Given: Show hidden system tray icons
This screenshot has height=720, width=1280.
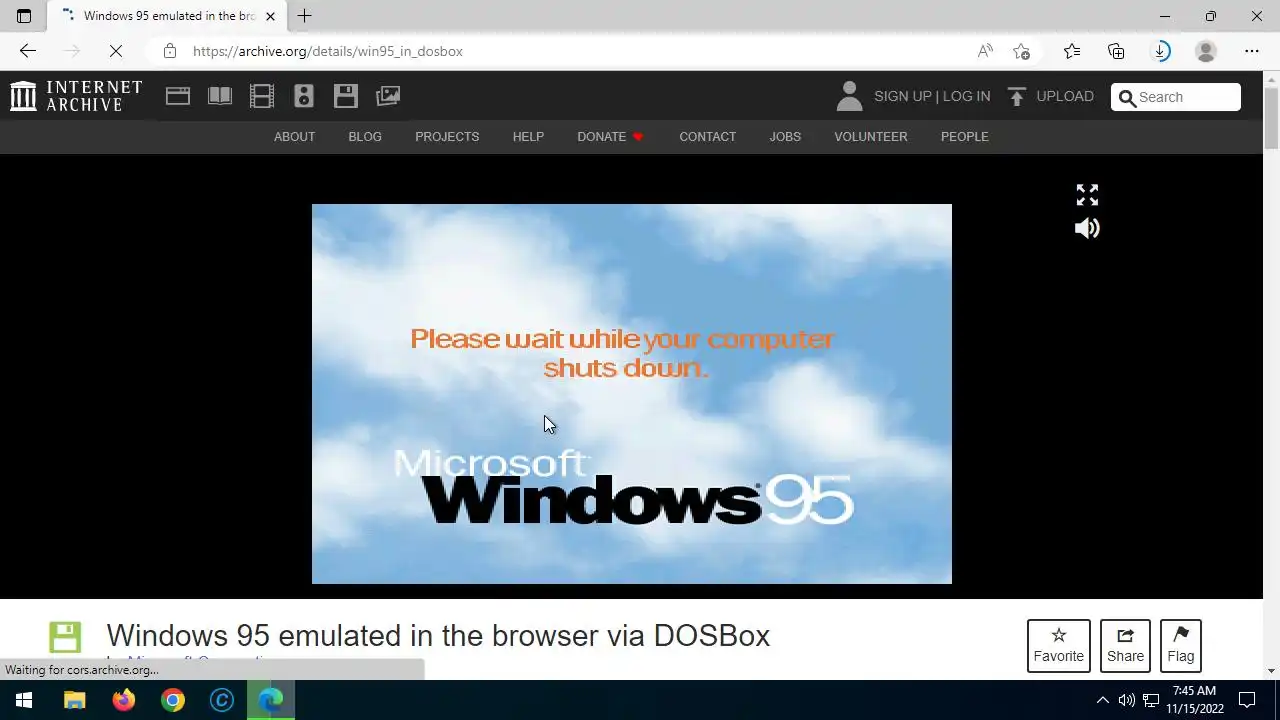Looking at the screenshot, I should point(1103,700).
